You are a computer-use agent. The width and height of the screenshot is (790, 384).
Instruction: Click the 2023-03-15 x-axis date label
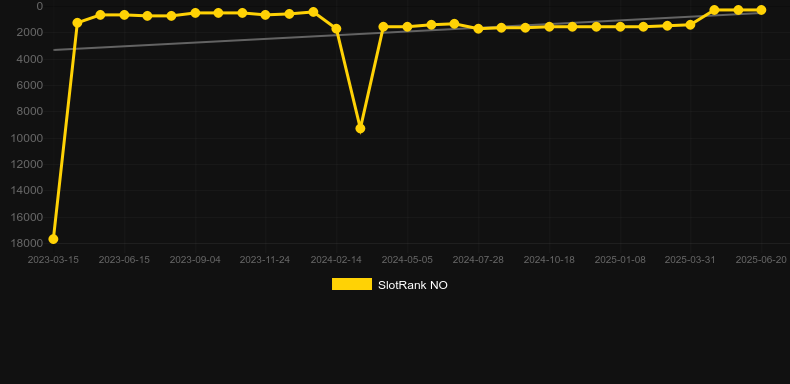click(x=53, y=260)
